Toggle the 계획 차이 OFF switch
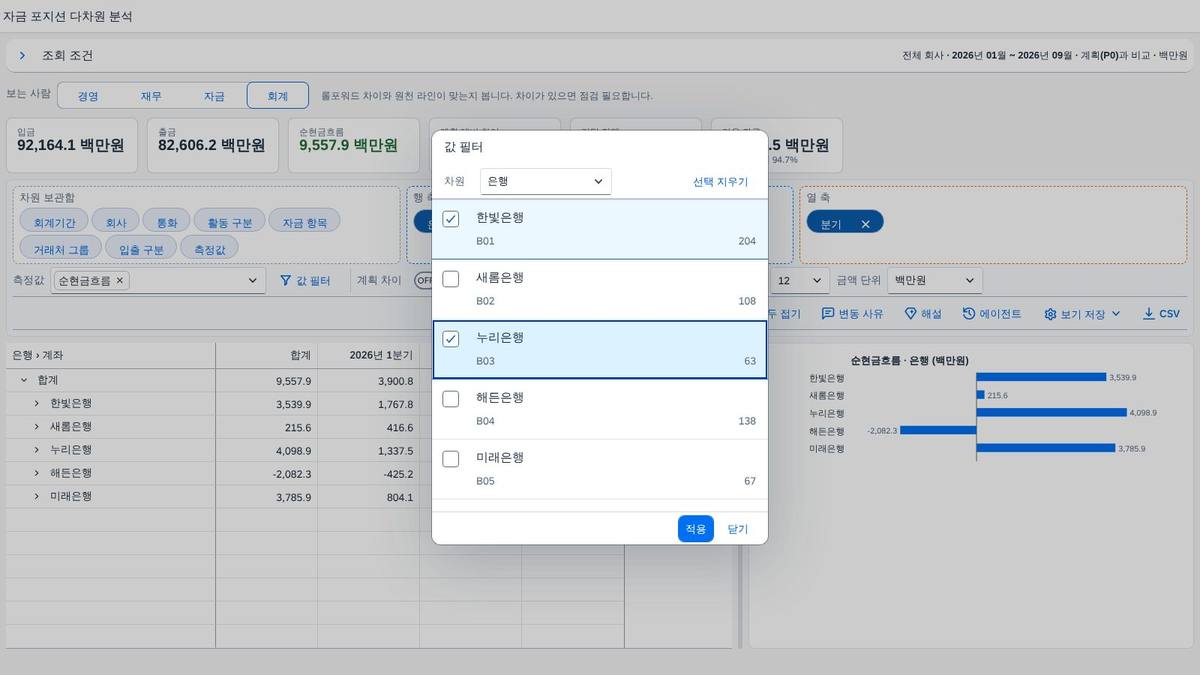Screen dimensions: 1200x675 [x=424, y=281]
